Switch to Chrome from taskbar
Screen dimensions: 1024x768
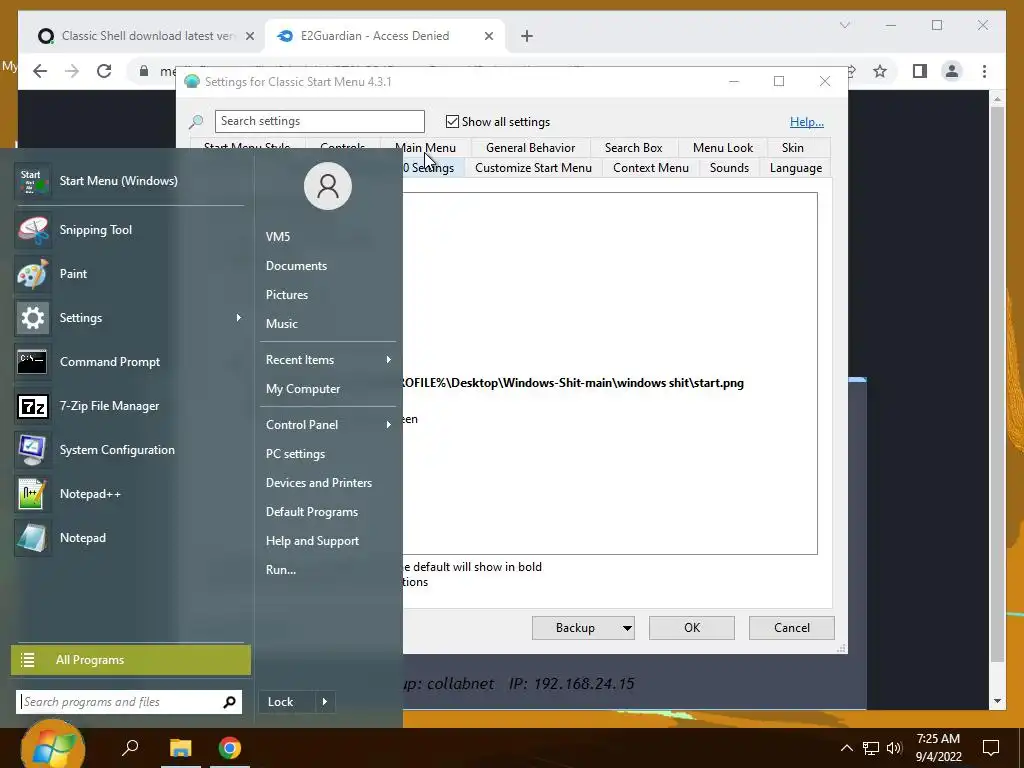tap(229, 748)
